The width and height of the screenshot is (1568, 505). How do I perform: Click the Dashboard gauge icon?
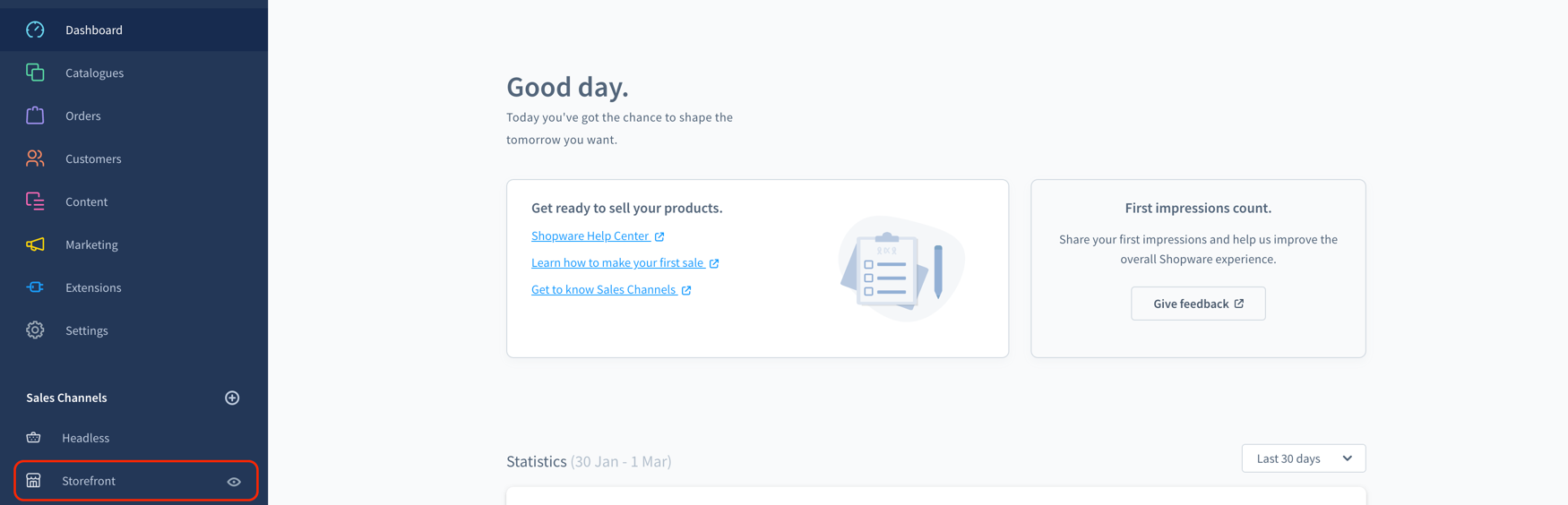pos(35,30)
